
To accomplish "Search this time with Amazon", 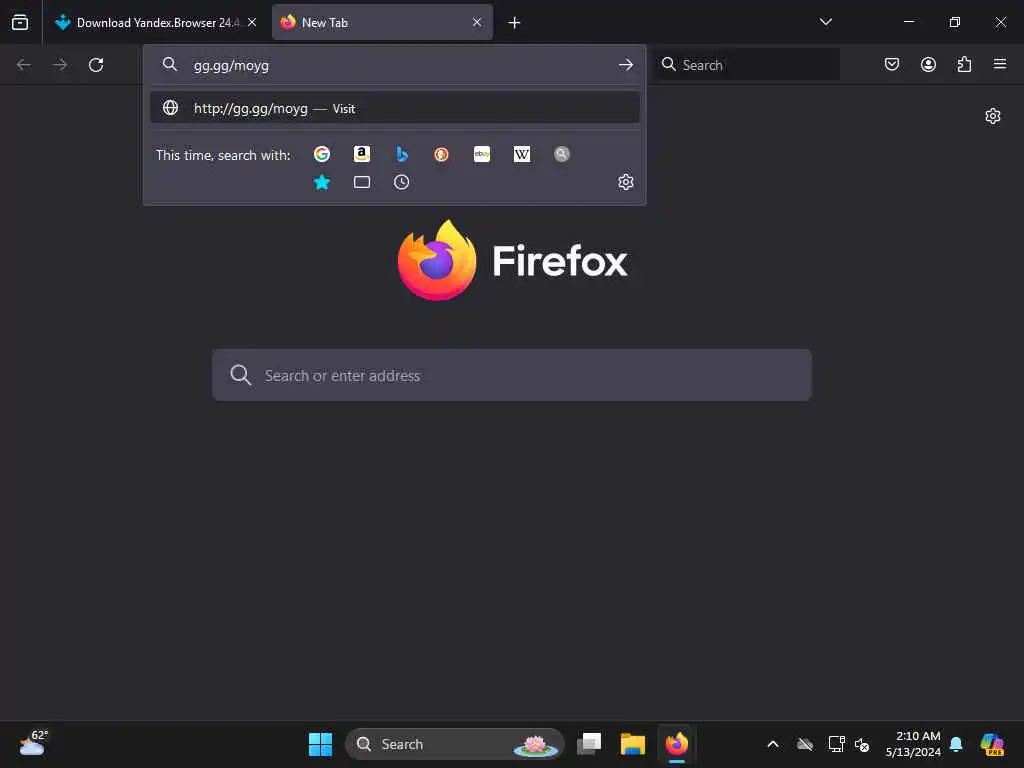I will [x=362, y=154].
